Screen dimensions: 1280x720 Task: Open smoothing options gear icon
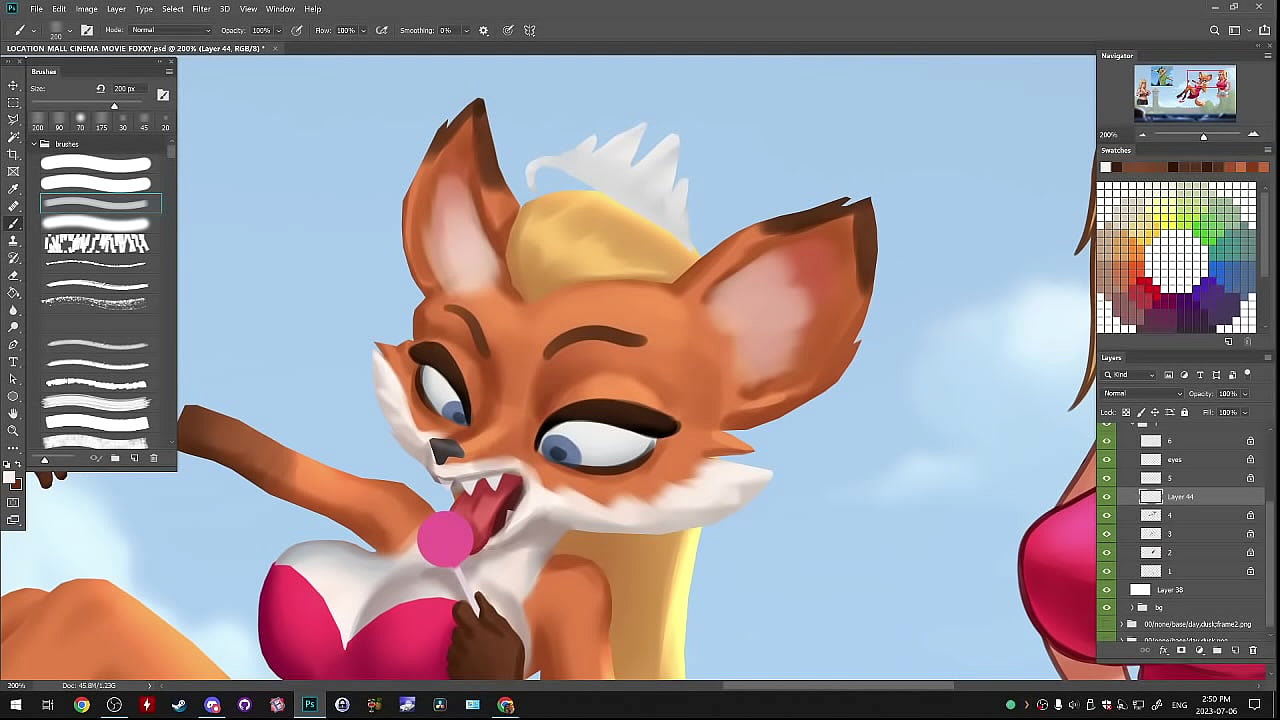[484, 30]
